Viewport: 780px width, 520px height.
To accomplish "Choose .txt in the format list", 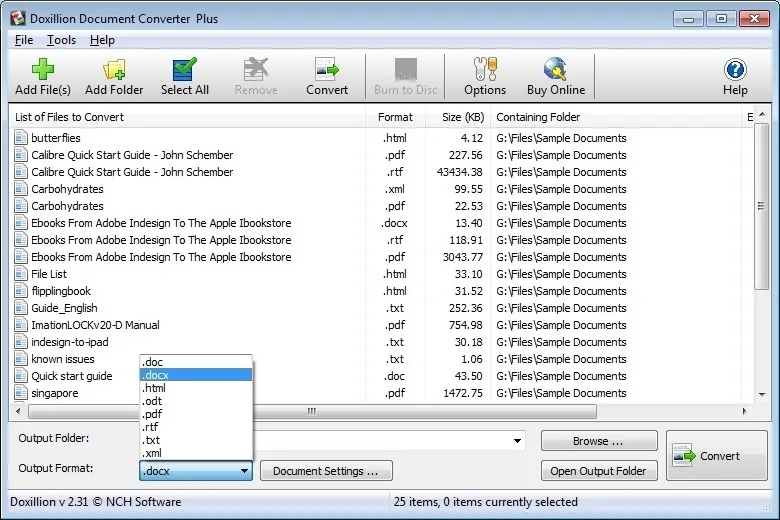I will point(196,440).
